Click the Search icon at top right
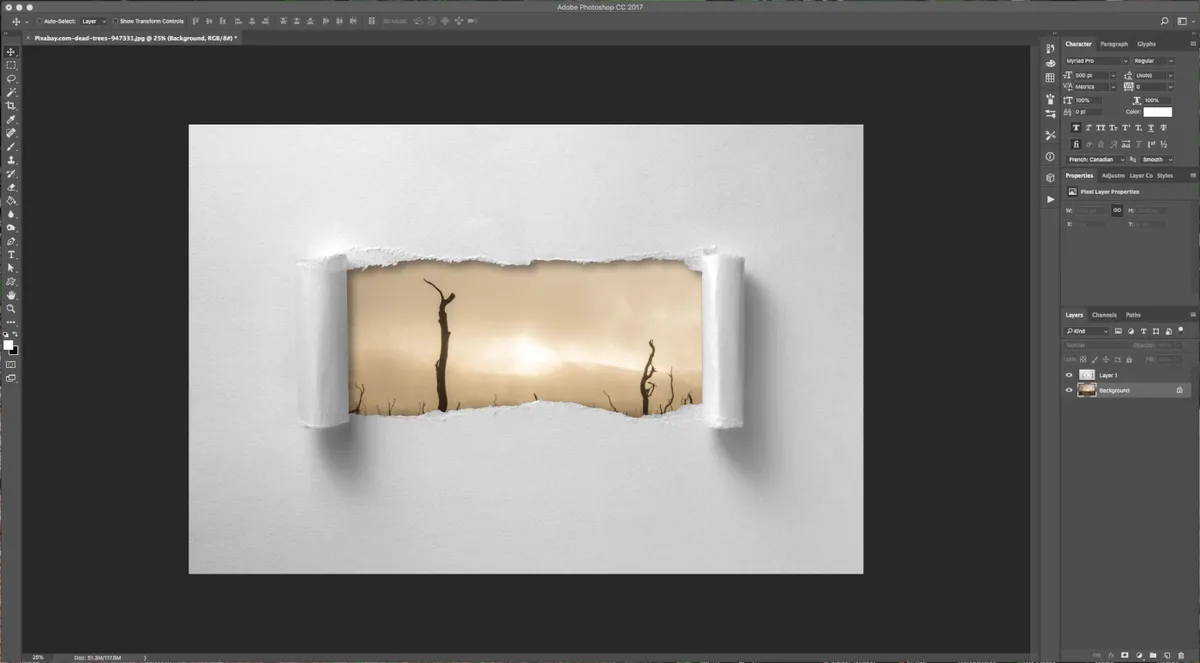 click(1166, 21)
